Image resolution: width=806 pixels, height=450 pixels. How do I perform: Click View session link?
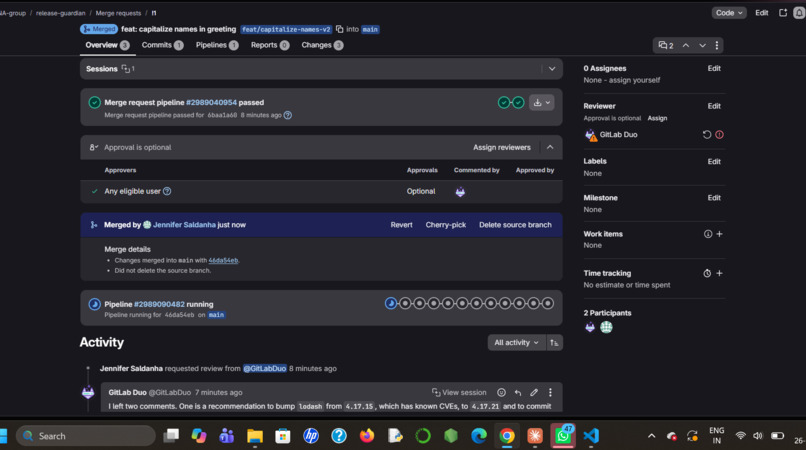[x=459, y=392]
